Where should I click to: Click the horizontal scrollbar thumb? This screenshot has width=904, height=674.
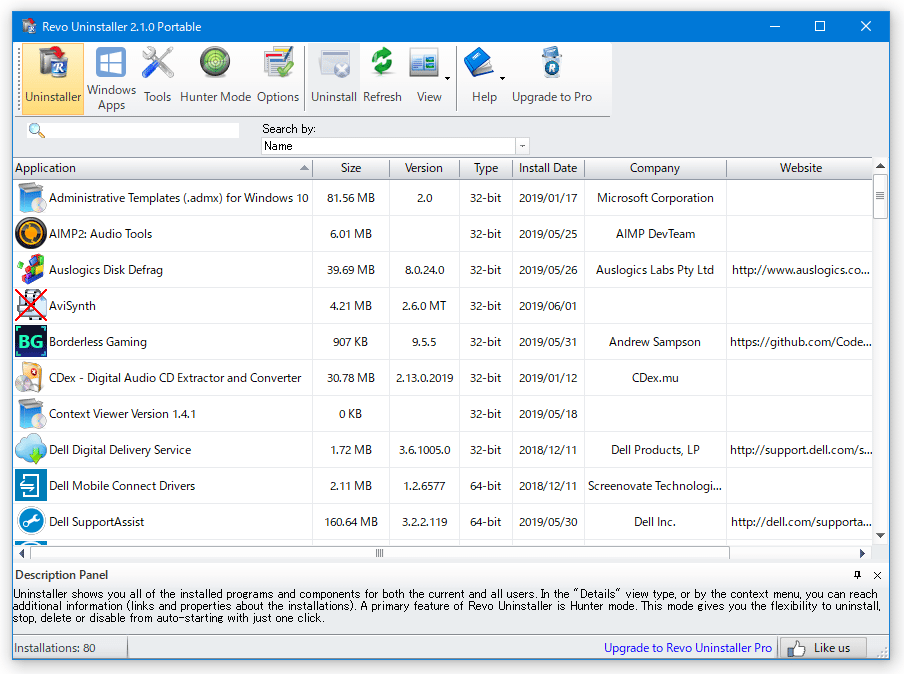(x=379, y=553)
